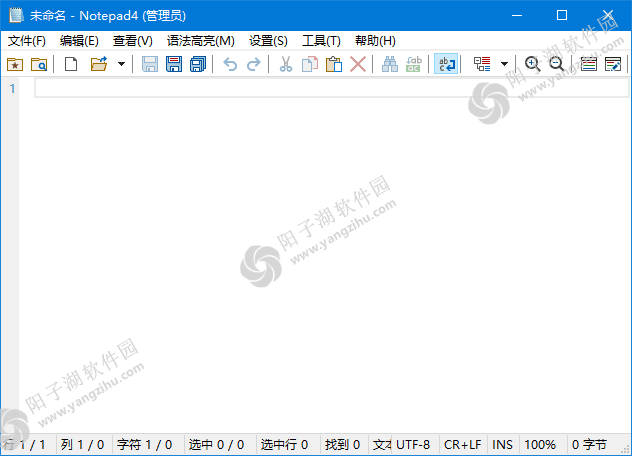Click the 选中行 0 status field
The image size is (632, 456).
(x=288, y=445)
